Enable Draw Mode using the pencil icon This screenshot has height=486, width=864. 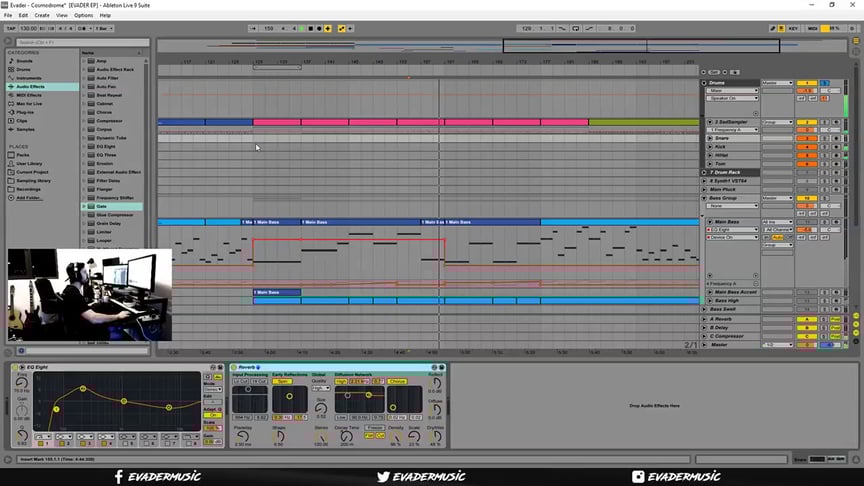point(773,28)
